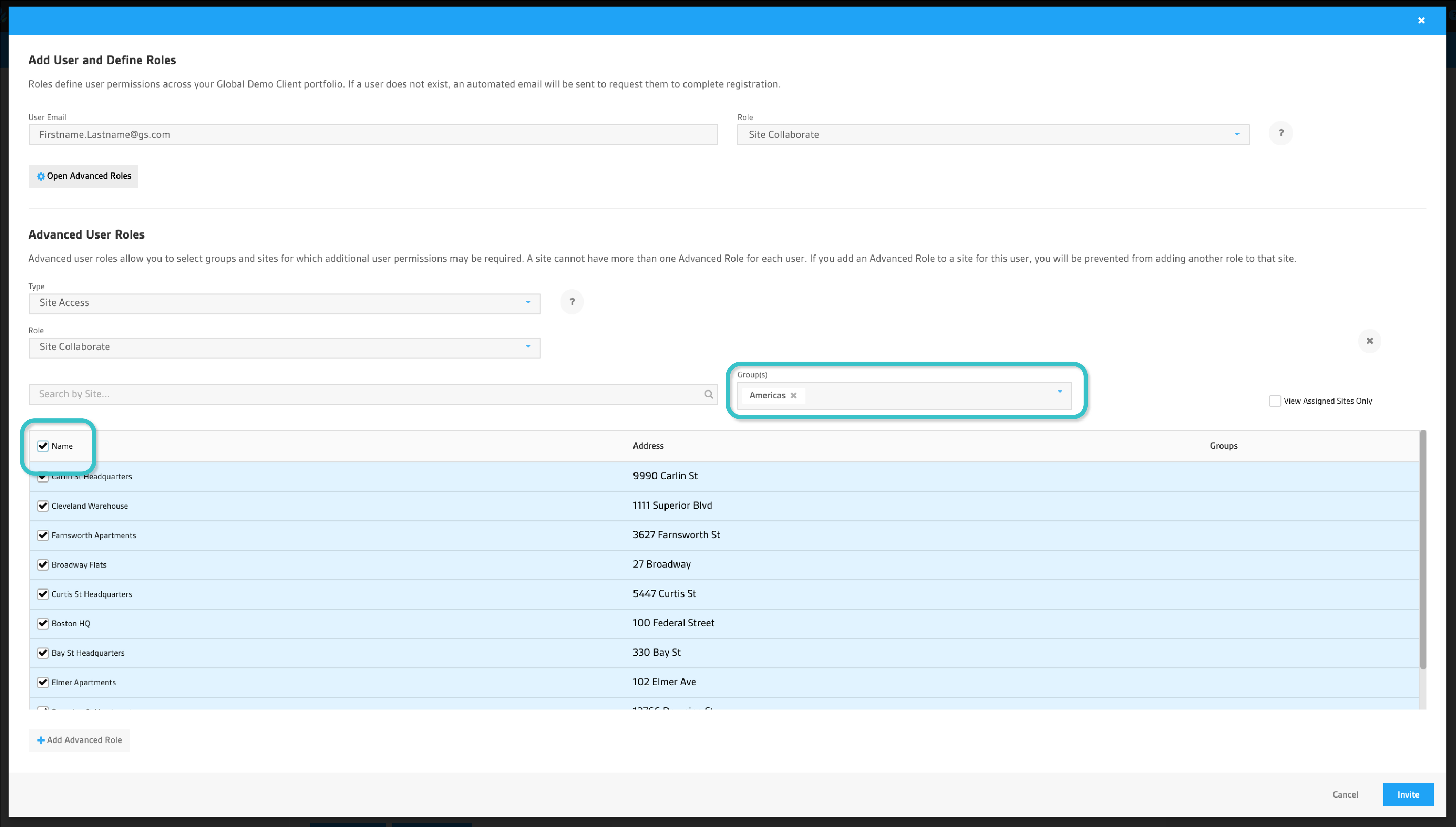Uncheck Cleveland Warehouse
This screenshot has height=827, width=1456.
tap(43, 506)
